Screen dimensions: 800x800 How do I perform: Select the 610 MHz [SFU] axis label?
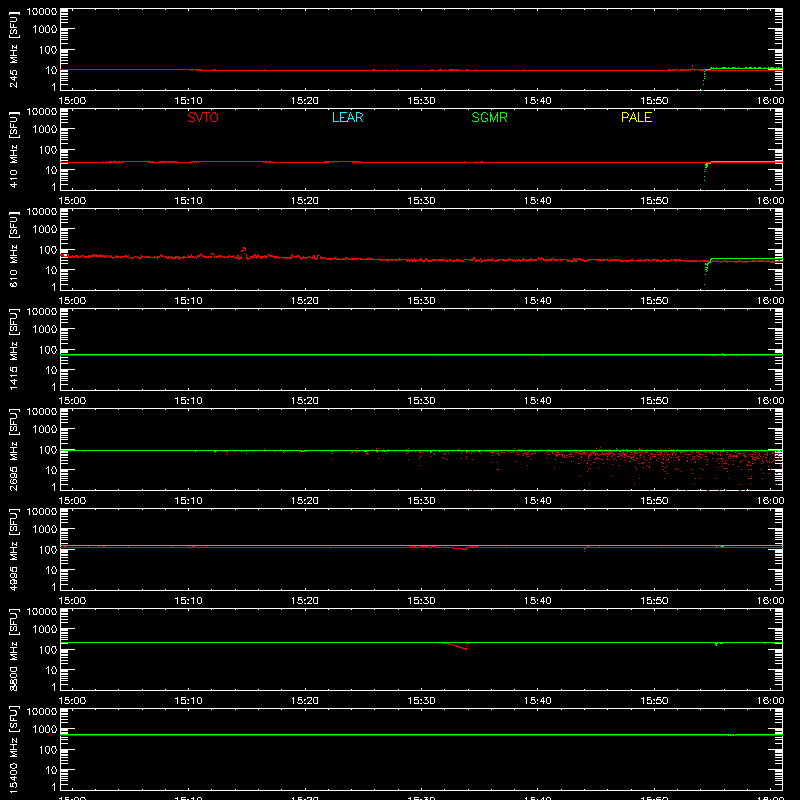[14, 249]
